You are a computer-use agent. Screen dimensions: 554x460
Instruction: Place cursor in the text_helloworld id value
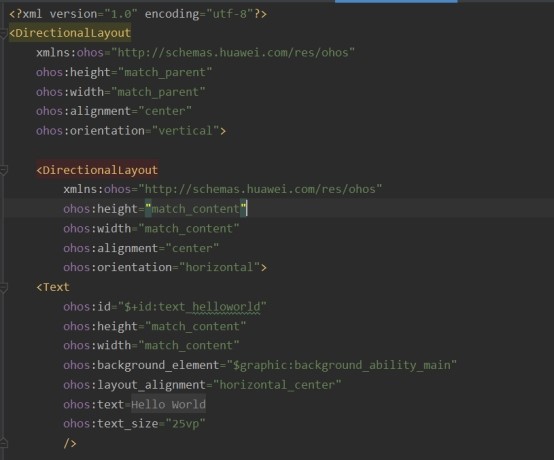pyautogui.click(x=192, y=307)
